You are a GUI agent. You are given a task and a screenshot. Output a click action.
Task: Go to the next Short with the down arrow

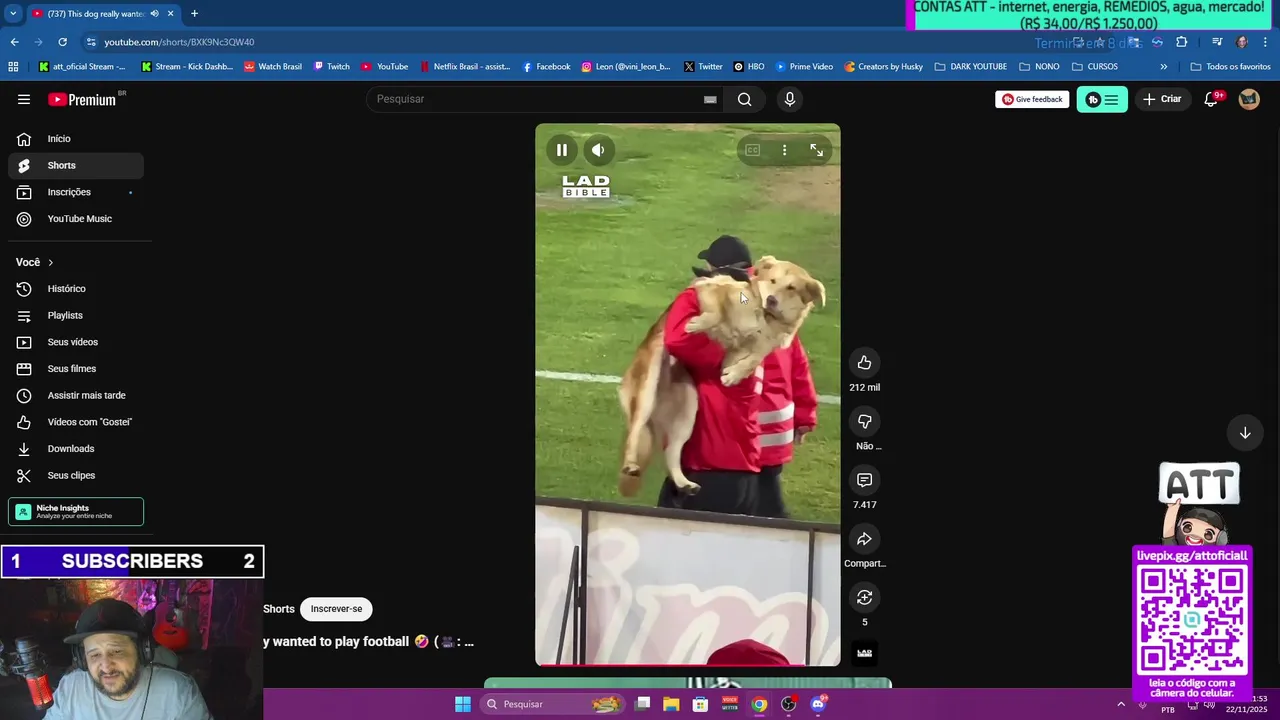(x=1245, y=433)
